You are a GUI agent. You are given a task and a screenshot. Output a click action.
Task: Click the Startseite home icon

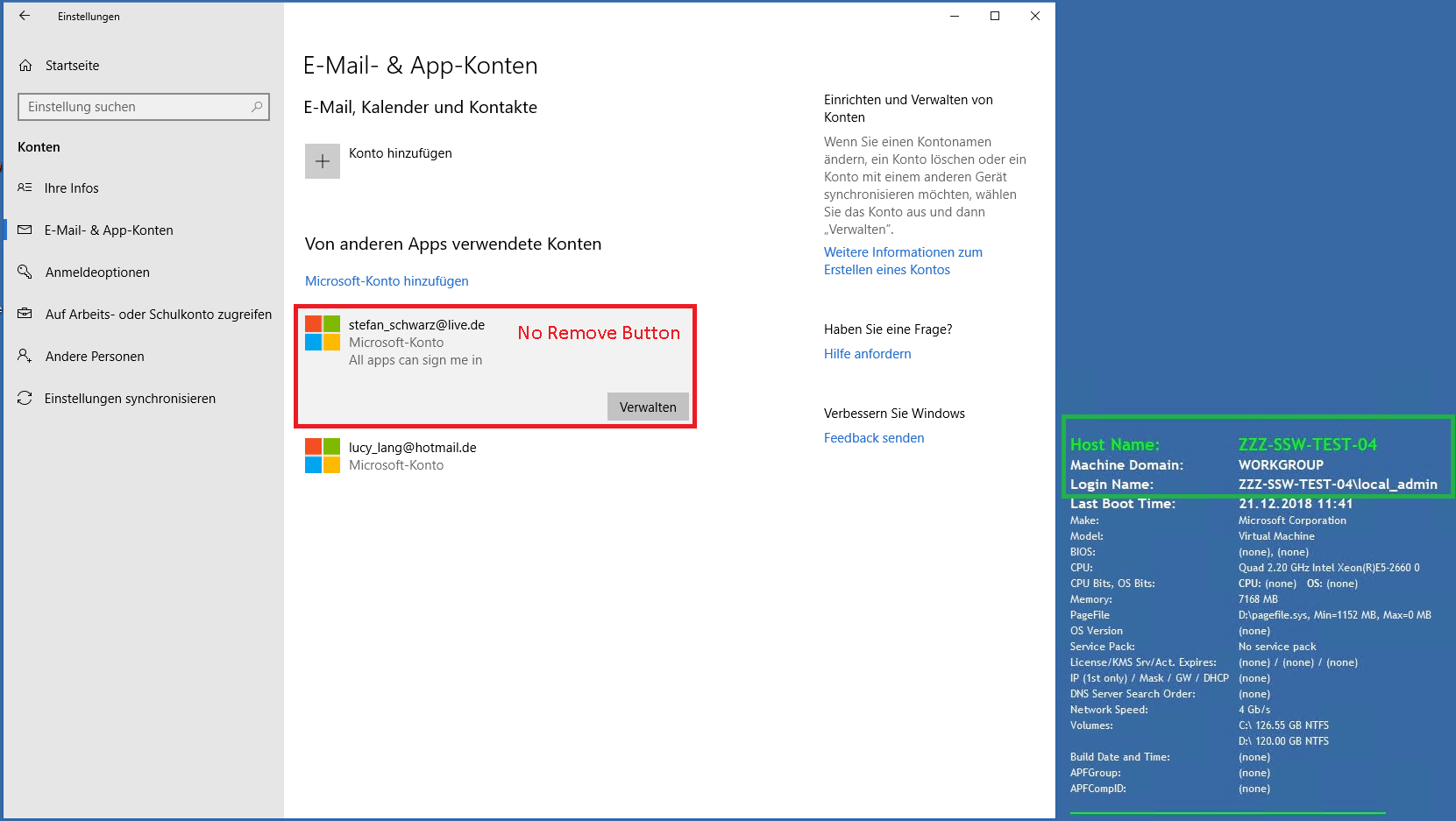[x=25, y=66]
